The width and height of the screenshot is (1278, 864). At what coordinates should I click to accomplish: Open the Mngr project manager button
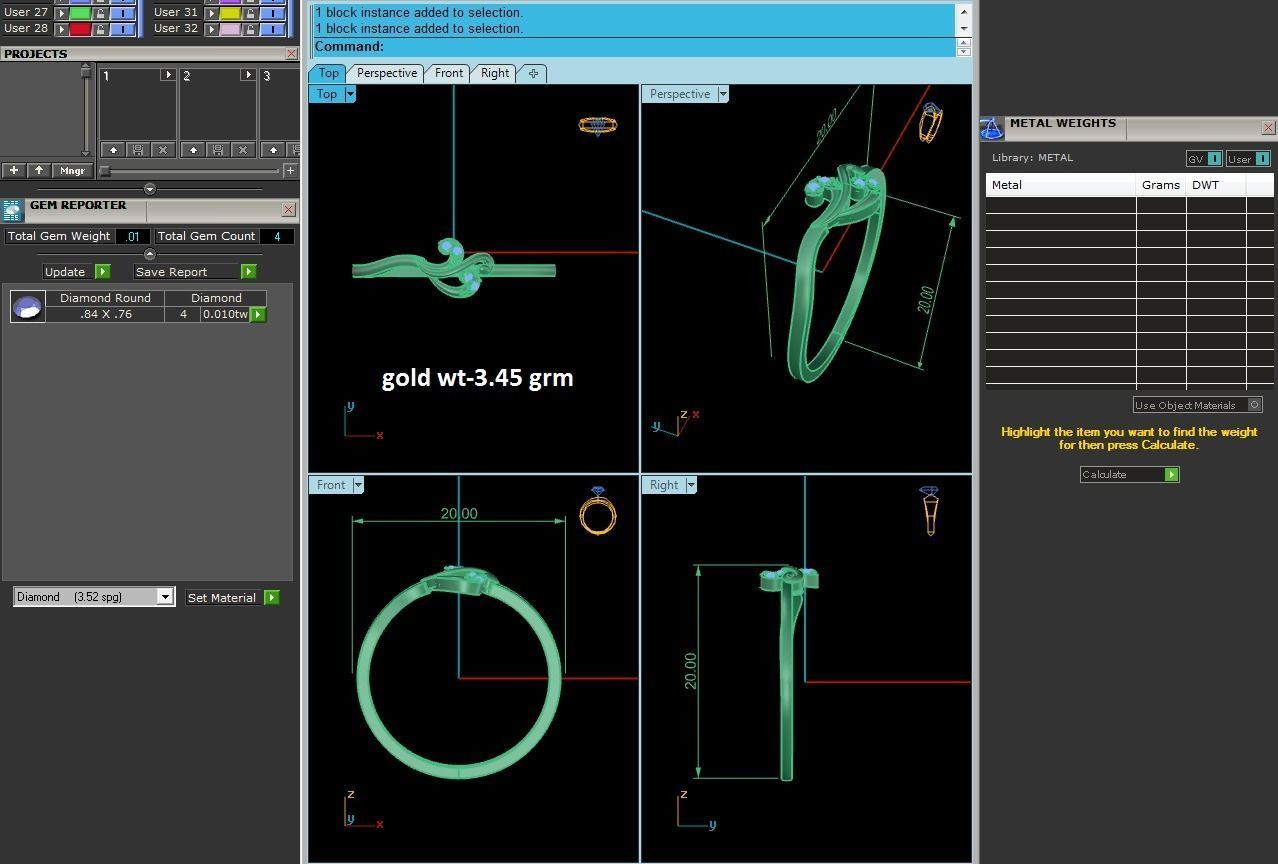click(72, 171)
